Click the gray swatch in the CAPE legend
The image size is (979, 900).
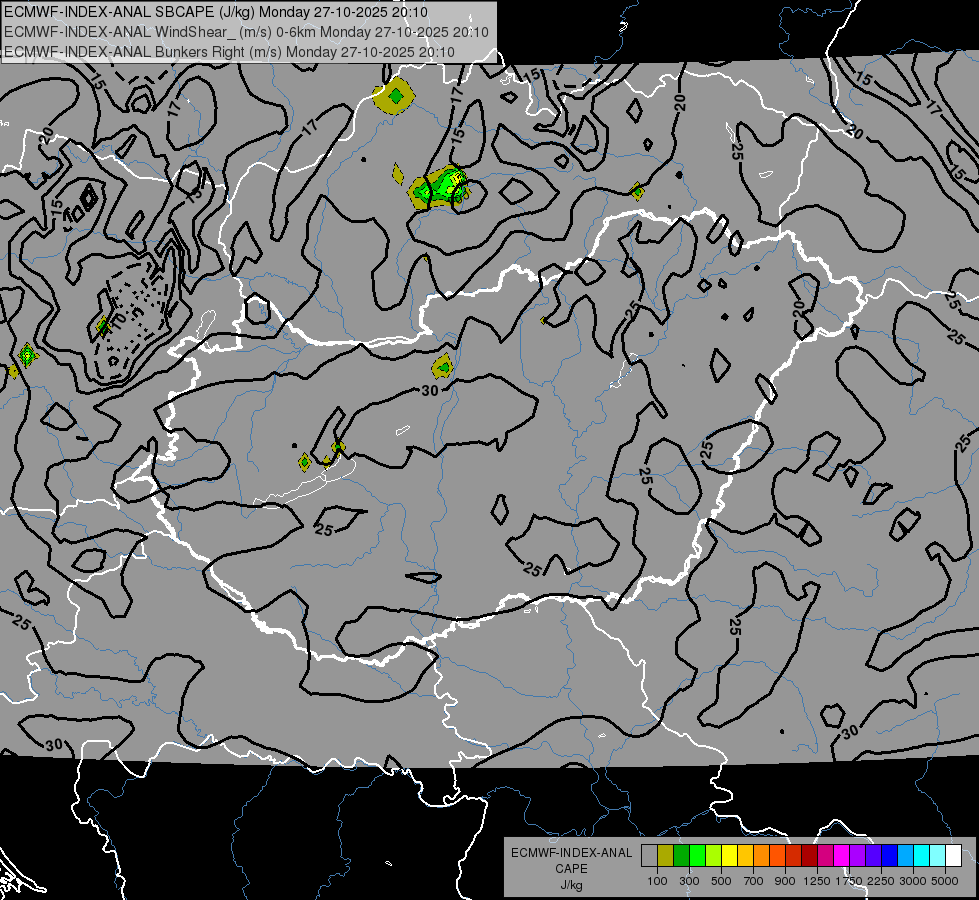[x=649, y=855]
